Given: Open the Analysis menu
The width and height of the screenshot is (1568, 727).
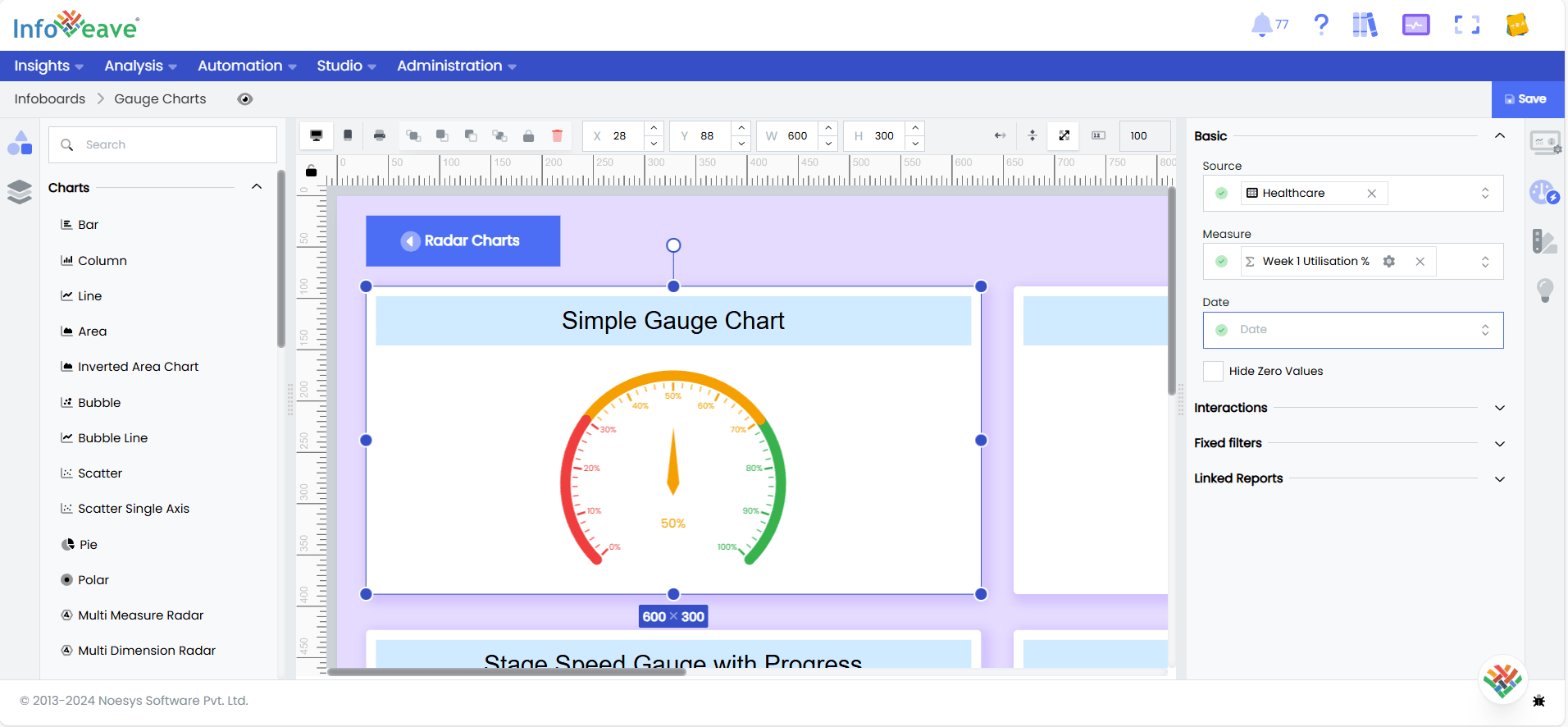Looking at the screenshot, I should coord(140,66).
